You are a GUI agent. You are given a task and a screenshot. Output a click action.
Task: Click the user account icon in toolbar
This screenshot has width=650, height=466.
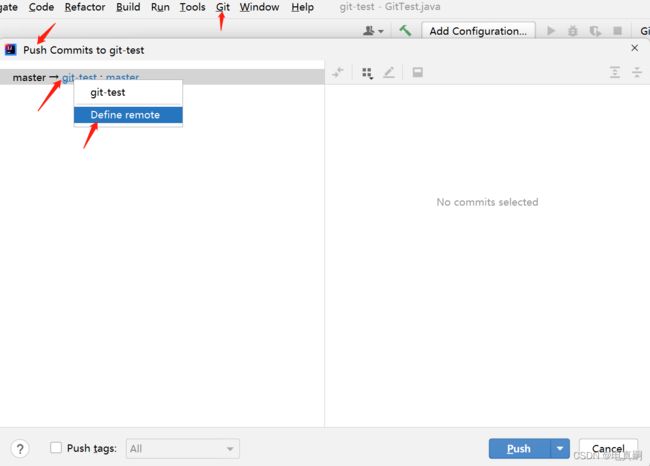click(x=373, y=31)
